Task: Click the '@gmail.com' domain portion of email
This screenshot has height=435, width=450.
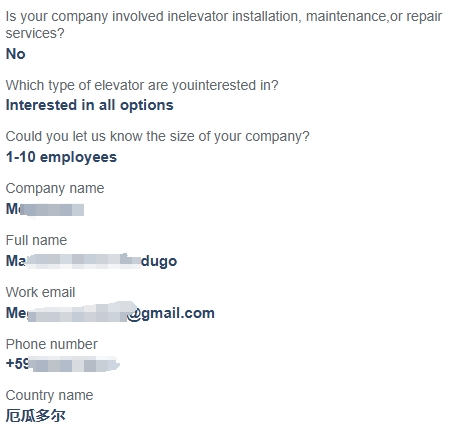Action: click(171, 314)
